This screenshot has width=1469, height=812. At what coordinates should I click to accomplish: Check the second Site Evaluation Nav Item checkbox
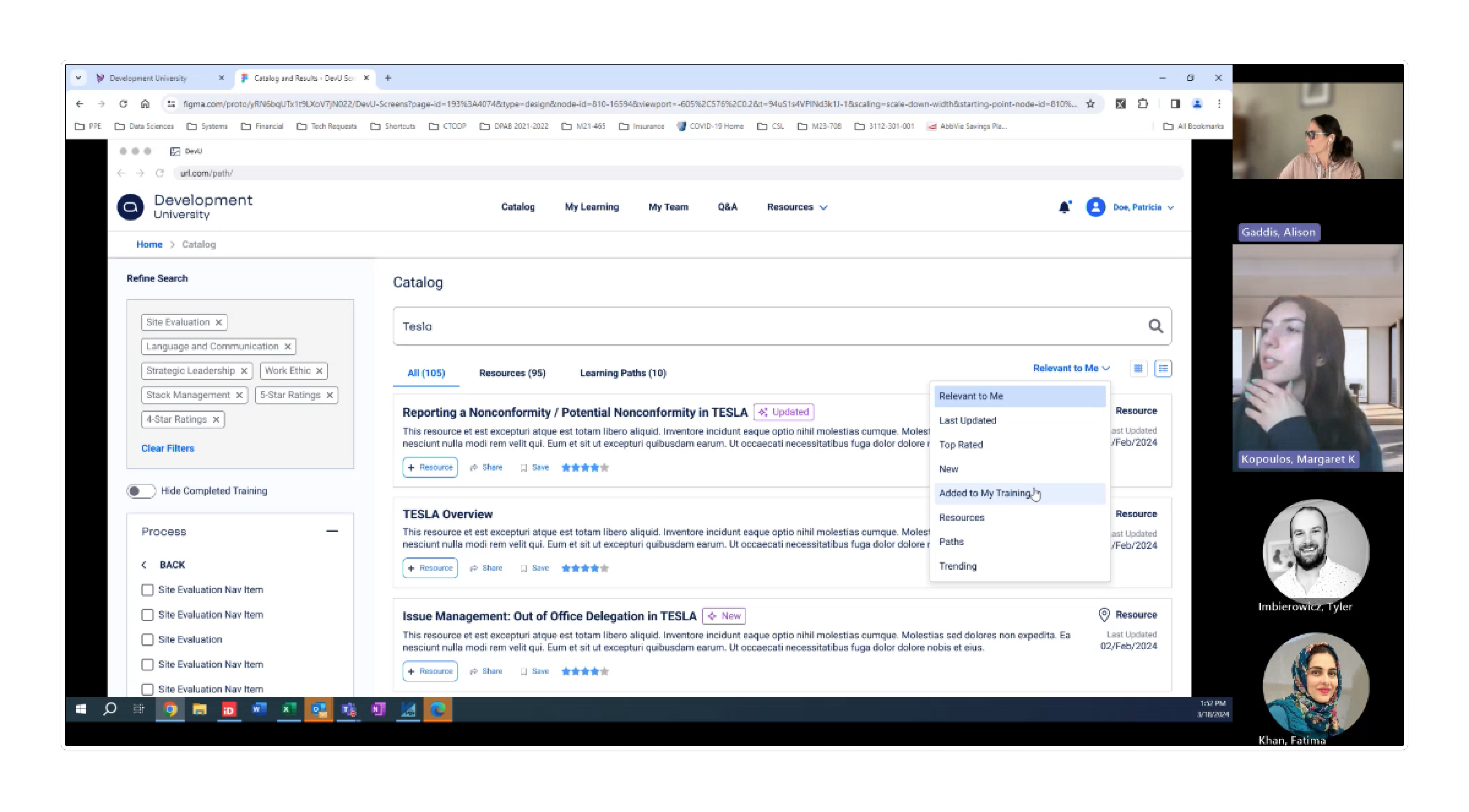pos(148,615)
